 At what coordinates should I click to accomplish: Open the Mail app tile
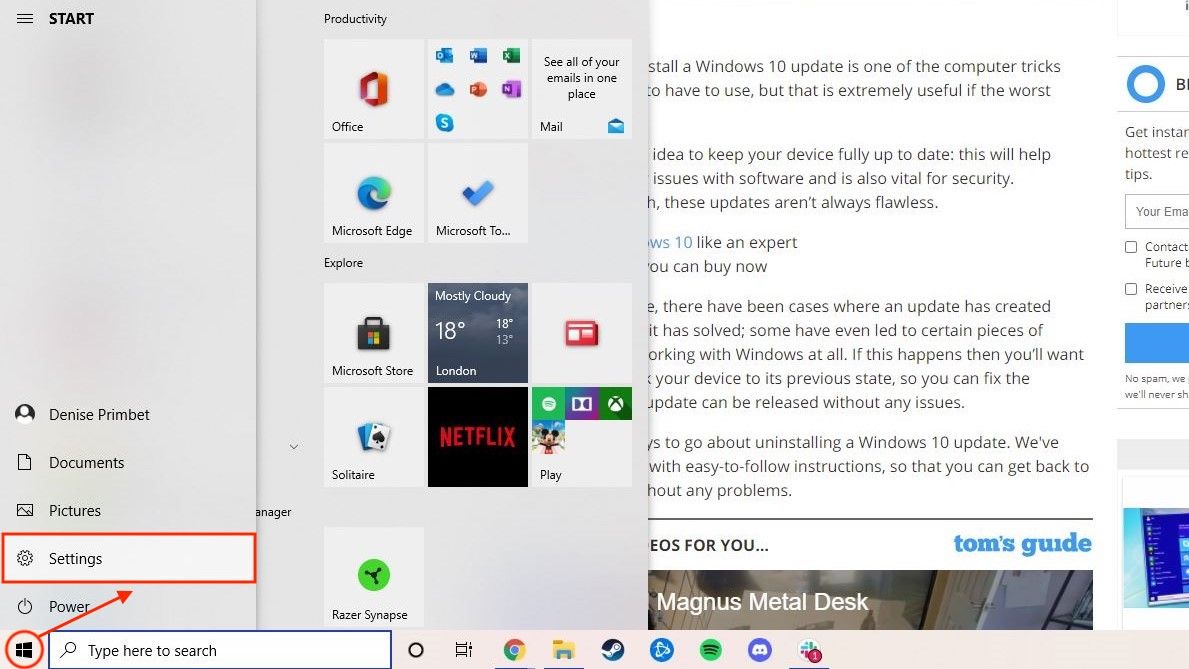581,89
